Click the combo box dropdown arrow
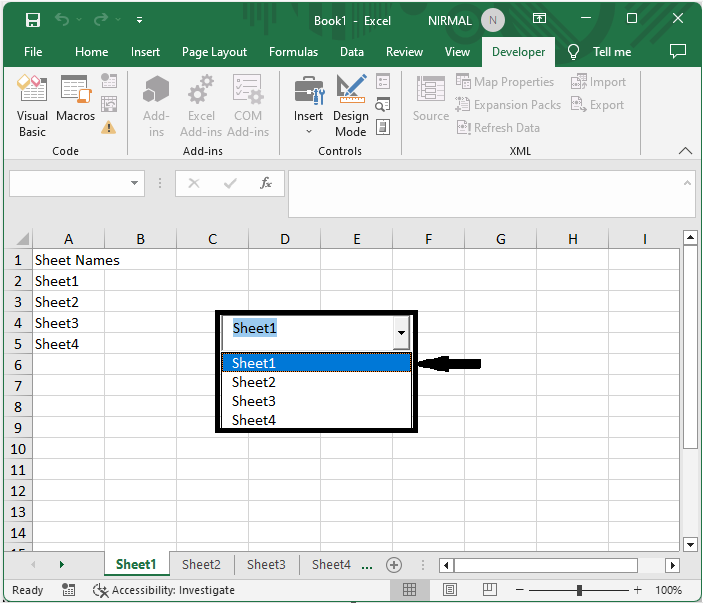 point(401,333)
